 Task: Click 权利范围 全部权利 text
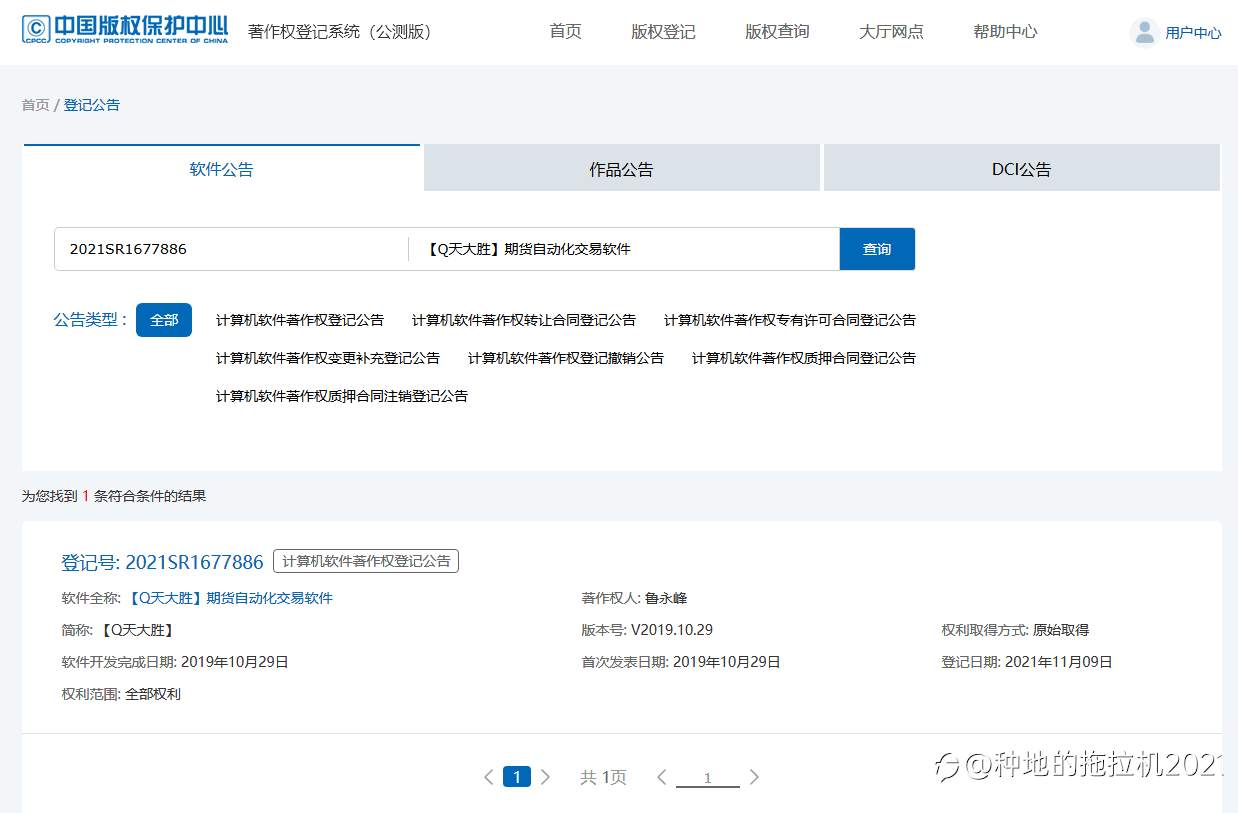tap(153, 694)
